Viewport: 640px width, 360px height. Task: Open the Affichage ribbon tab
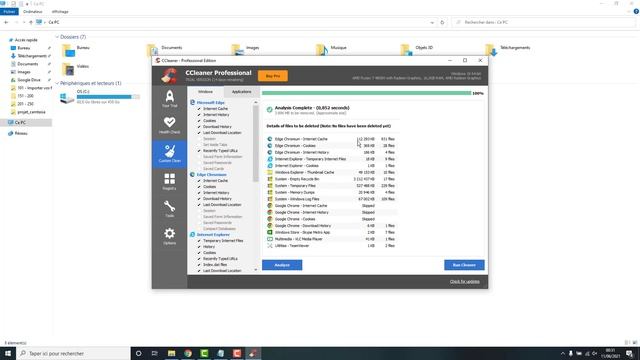(x=60, y=12)
